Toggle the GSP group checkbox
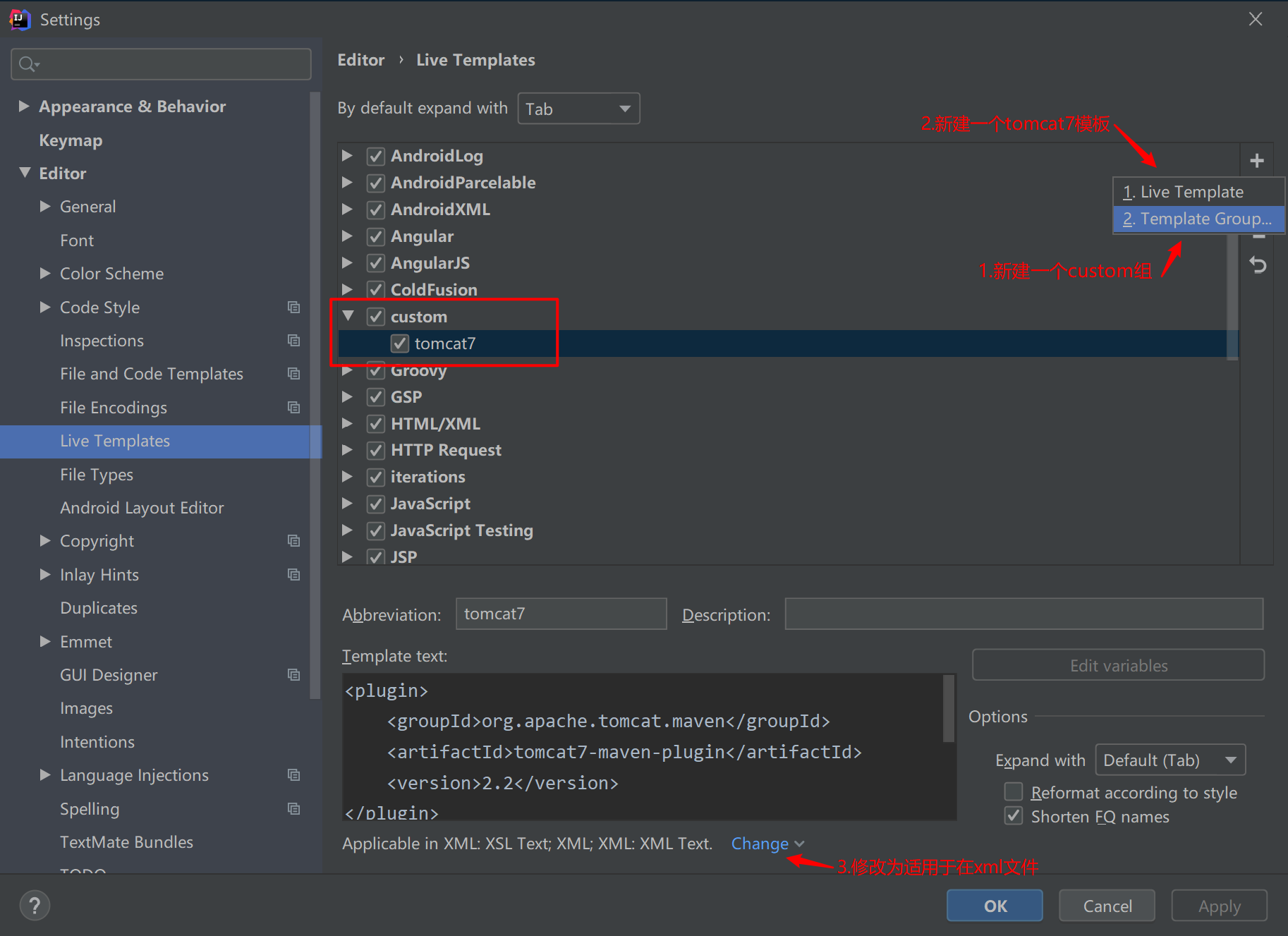The image size is (1288, 936). point(376,397)
